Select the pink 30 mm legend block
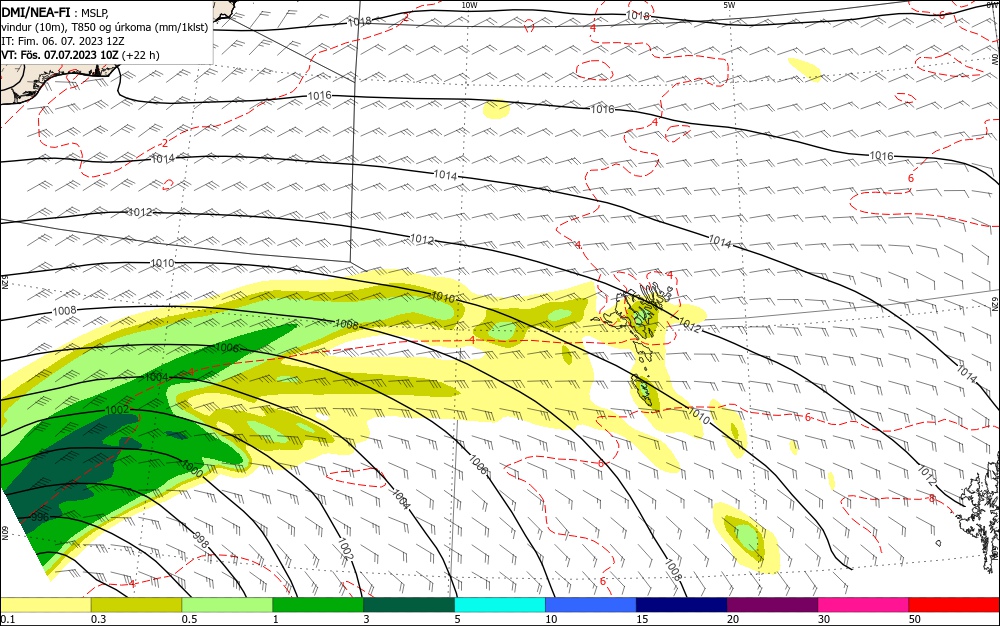Screen dimensions: 1000x626 864,605
